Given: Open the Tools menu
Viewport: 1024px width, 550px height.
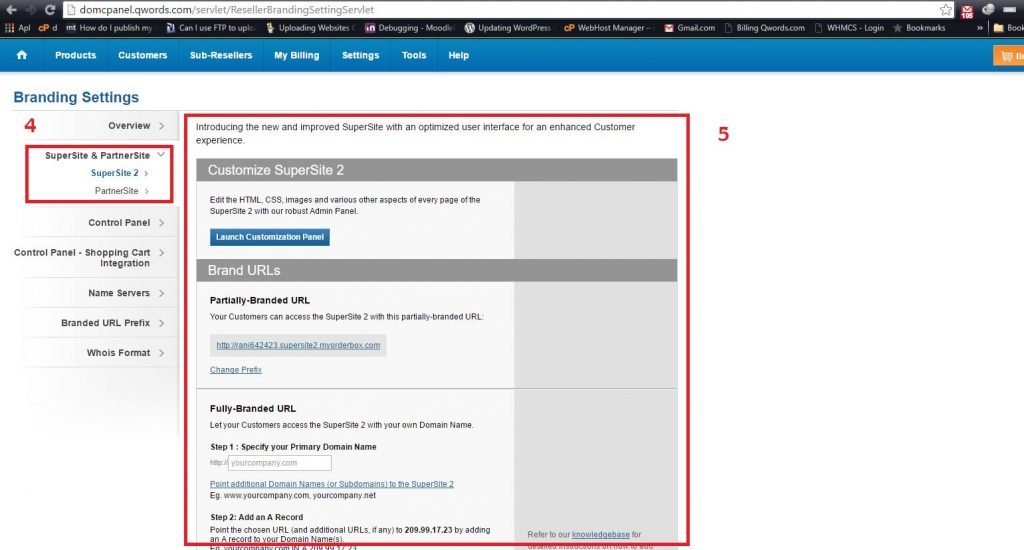Looking at the screenshot, I should click(x=414, y=56).
